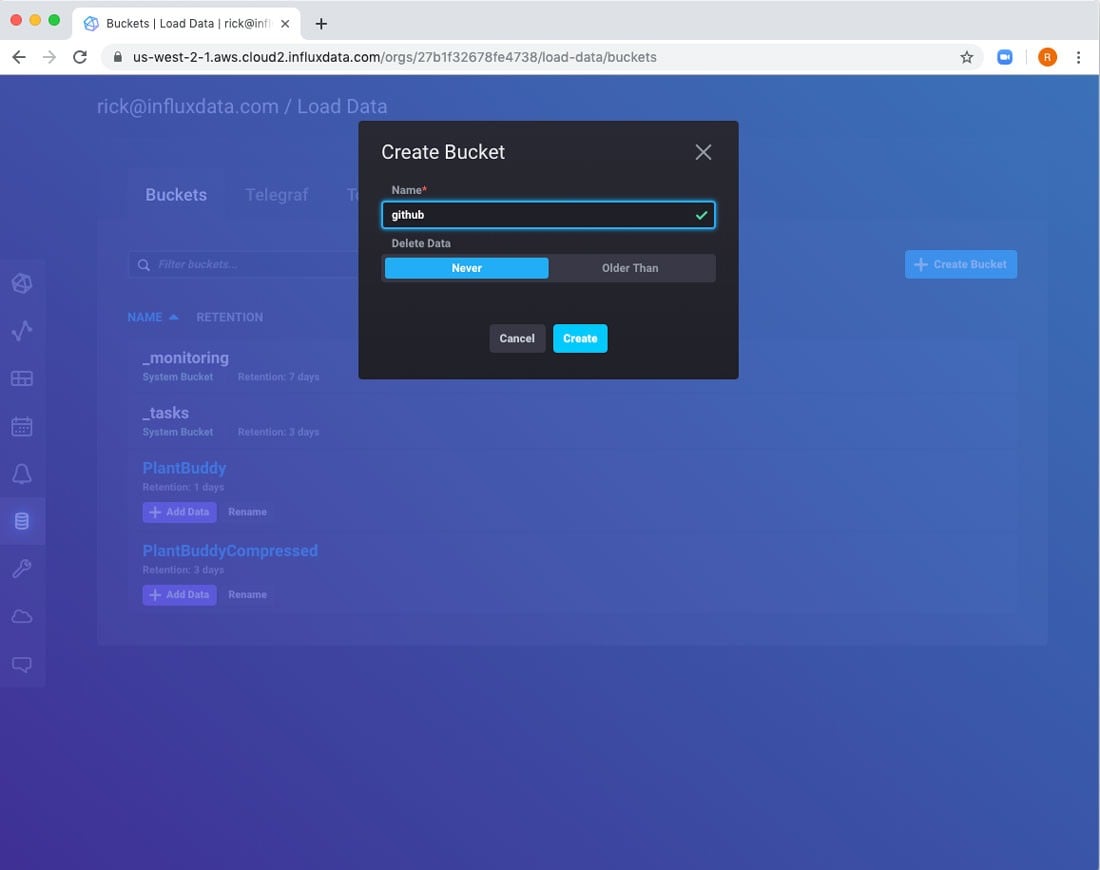Select Older Than retention option
1100x870 pixels.
point(630,268)
